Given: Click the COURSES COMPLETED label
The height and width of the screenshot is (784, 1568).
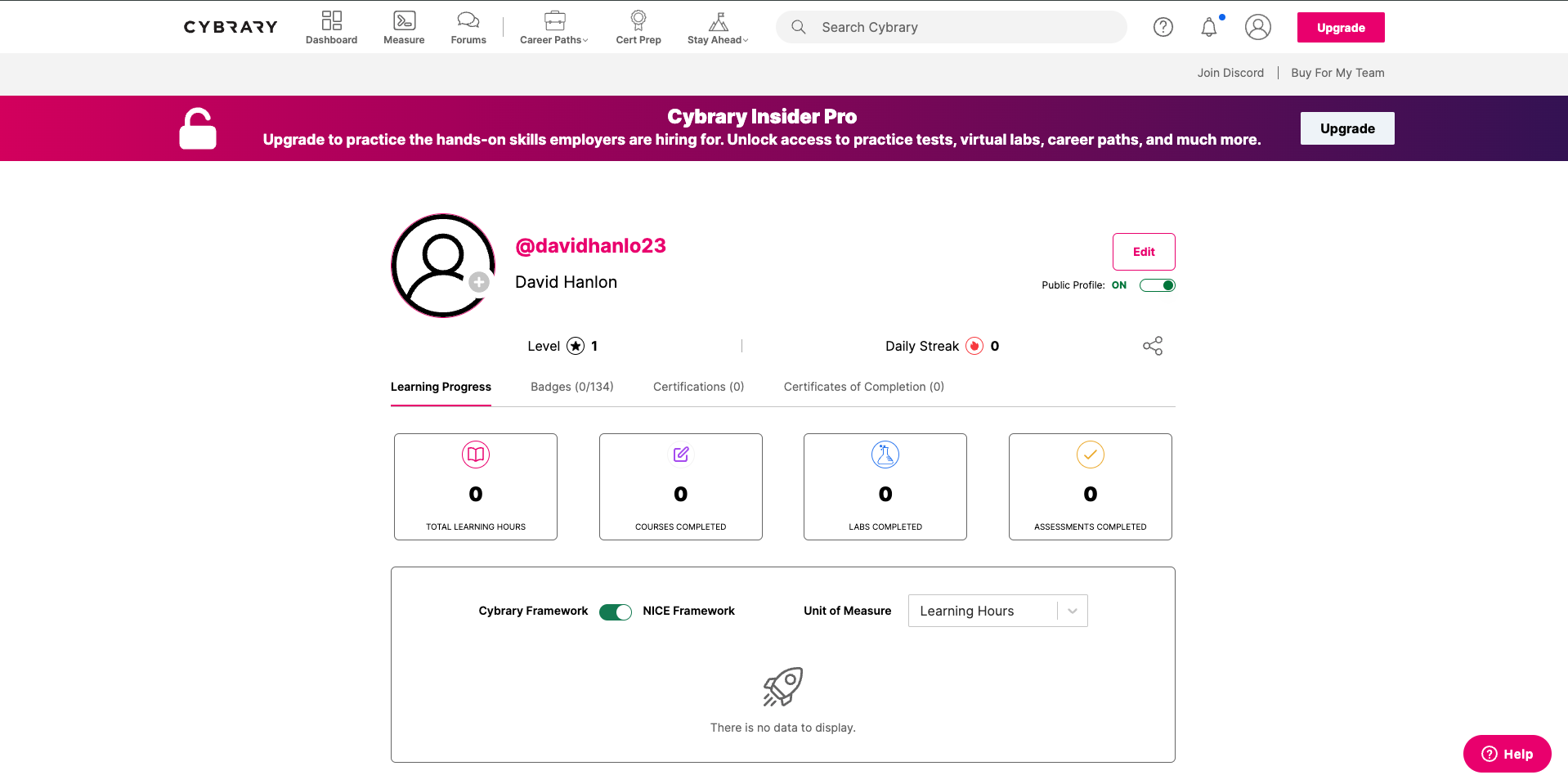Looking at the screenshot, I should pos(681,526).
